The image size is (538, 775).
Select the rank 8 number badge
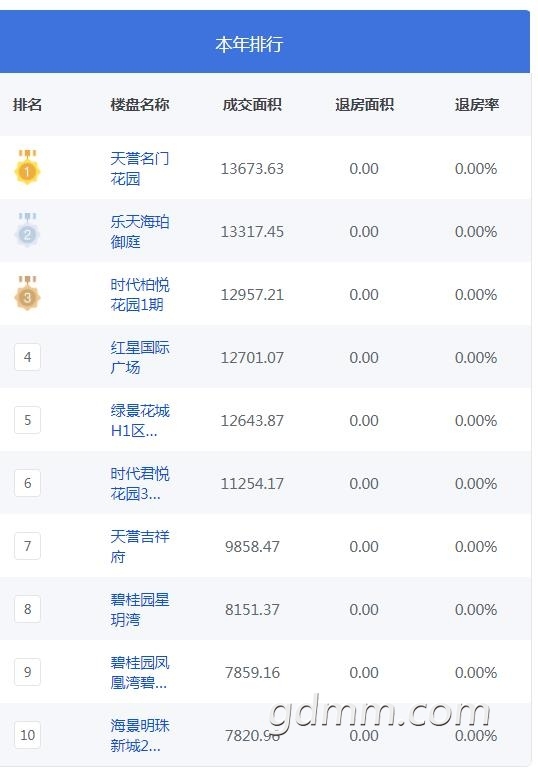[x=27, y=609]
